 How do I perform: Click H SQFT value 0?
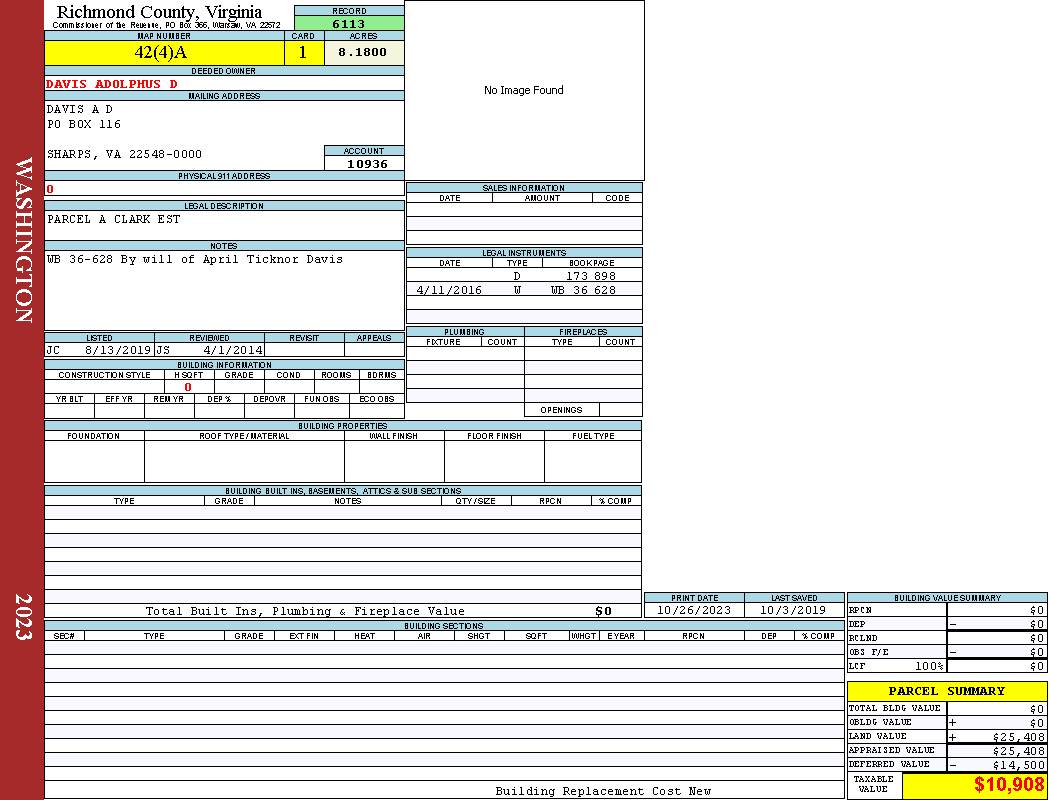(188, 387)
